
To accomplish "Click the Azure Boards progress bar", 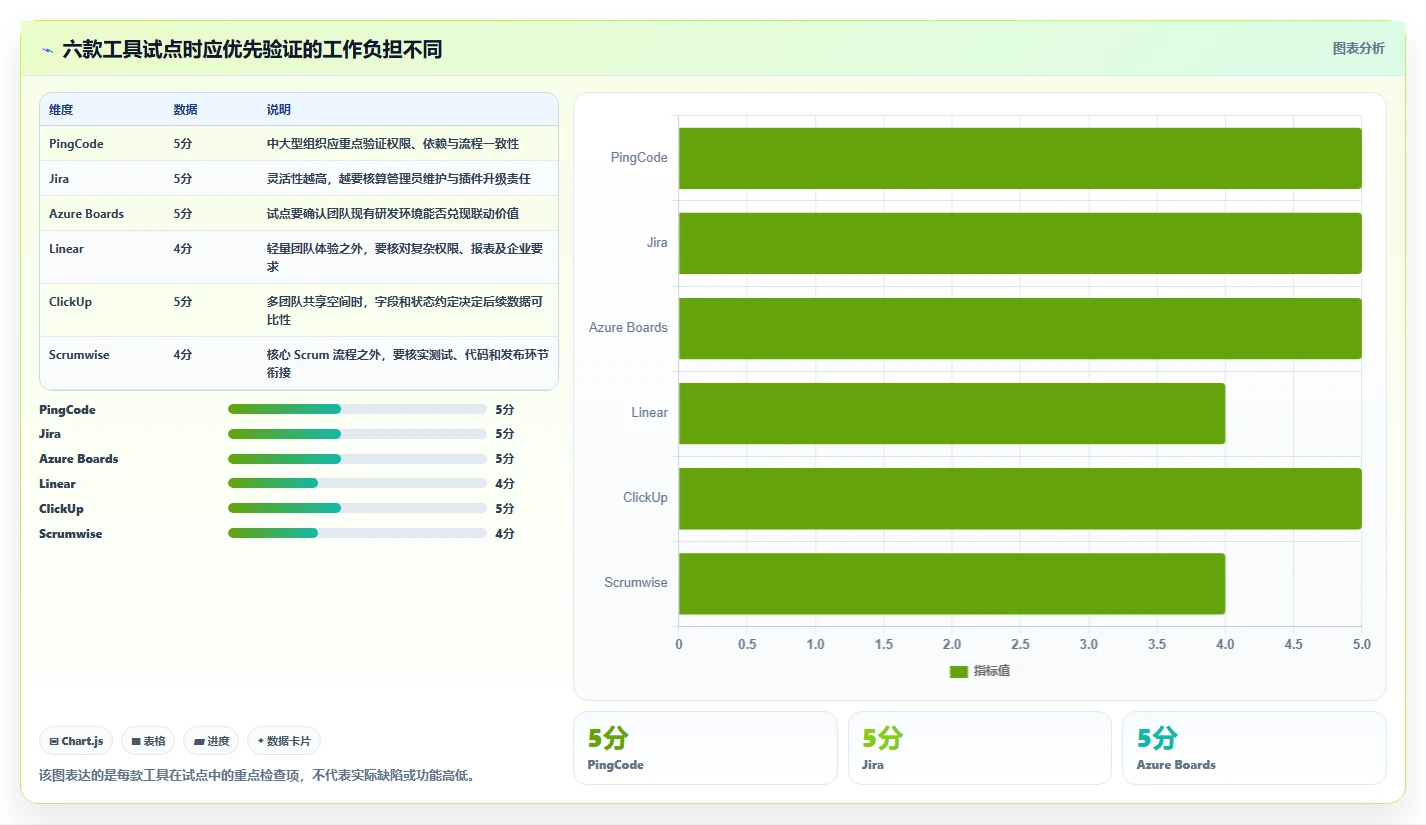I will [357, 459].
